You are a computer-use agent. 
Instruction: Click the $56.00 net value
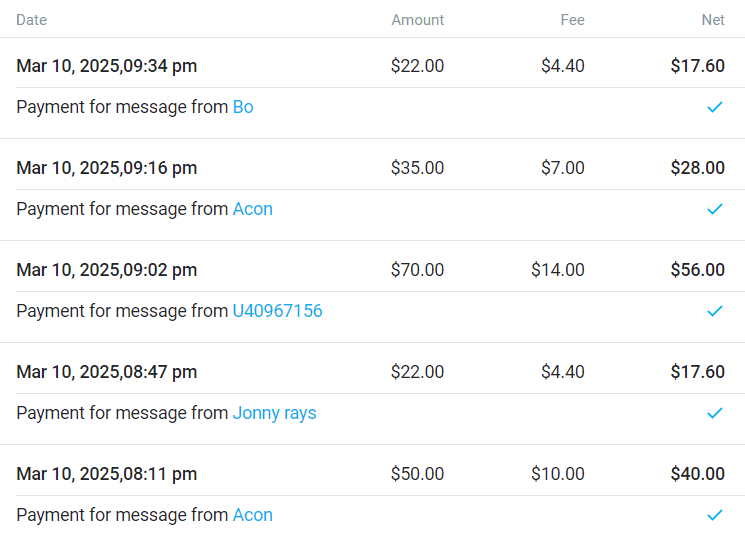coord(697,270)
